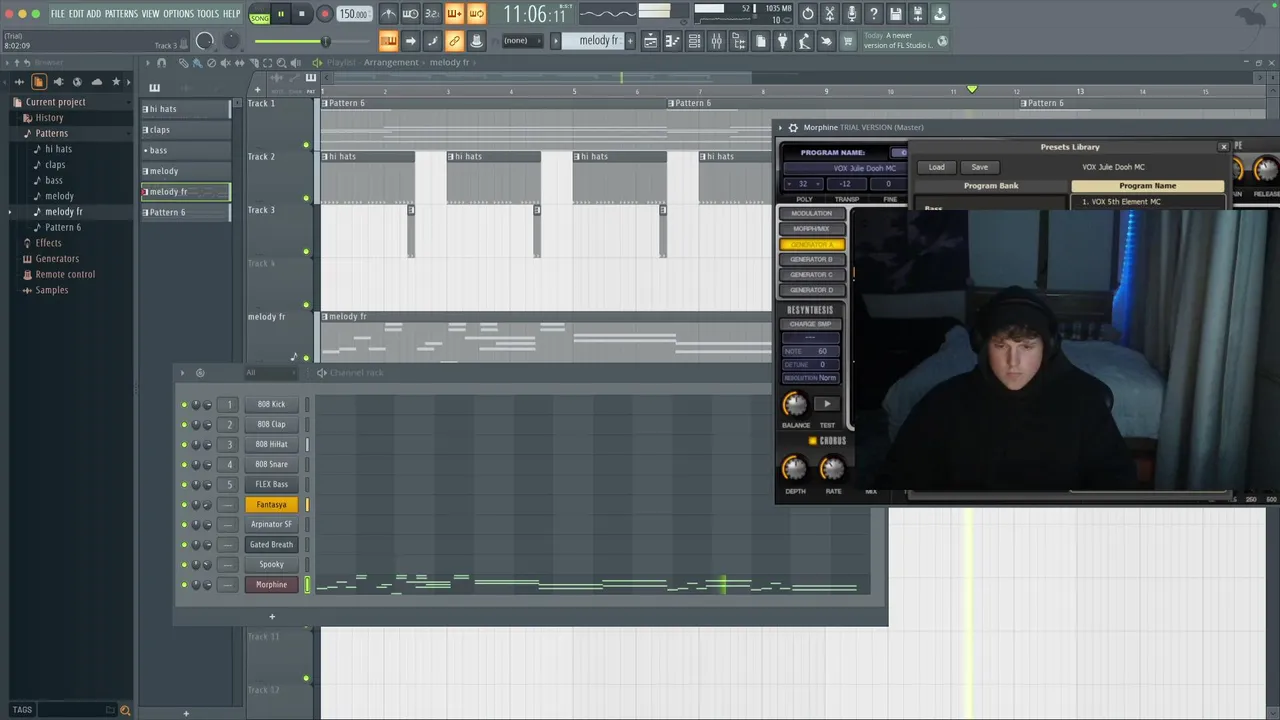Open the TOOLS menu
This screenshot has width=1280, height=720.
point(208,14)
